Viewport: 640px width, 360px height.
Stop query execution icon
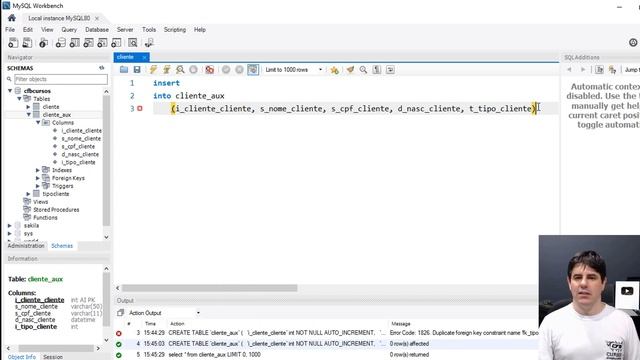point(193,70)
